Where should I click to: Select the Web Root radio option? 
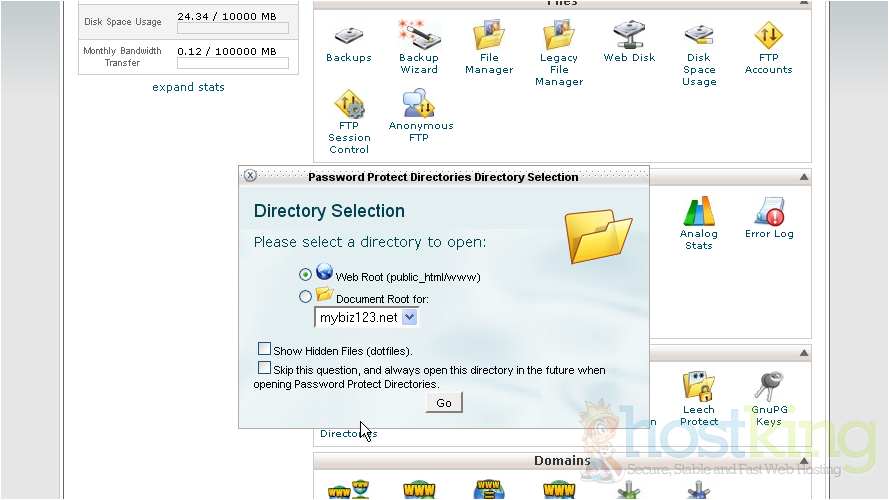click(x=305, y=275)
